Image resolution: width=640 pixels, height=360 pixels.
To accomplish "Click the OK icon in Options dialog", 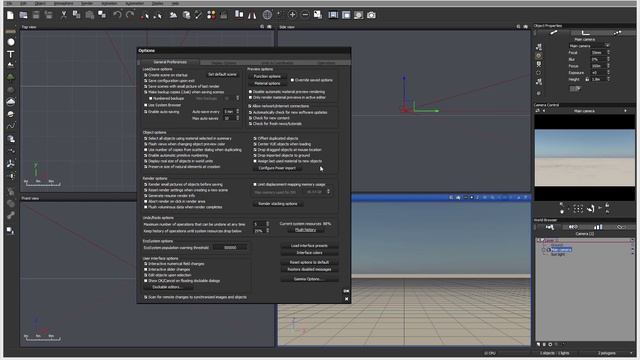I will [x=346, y=291].
